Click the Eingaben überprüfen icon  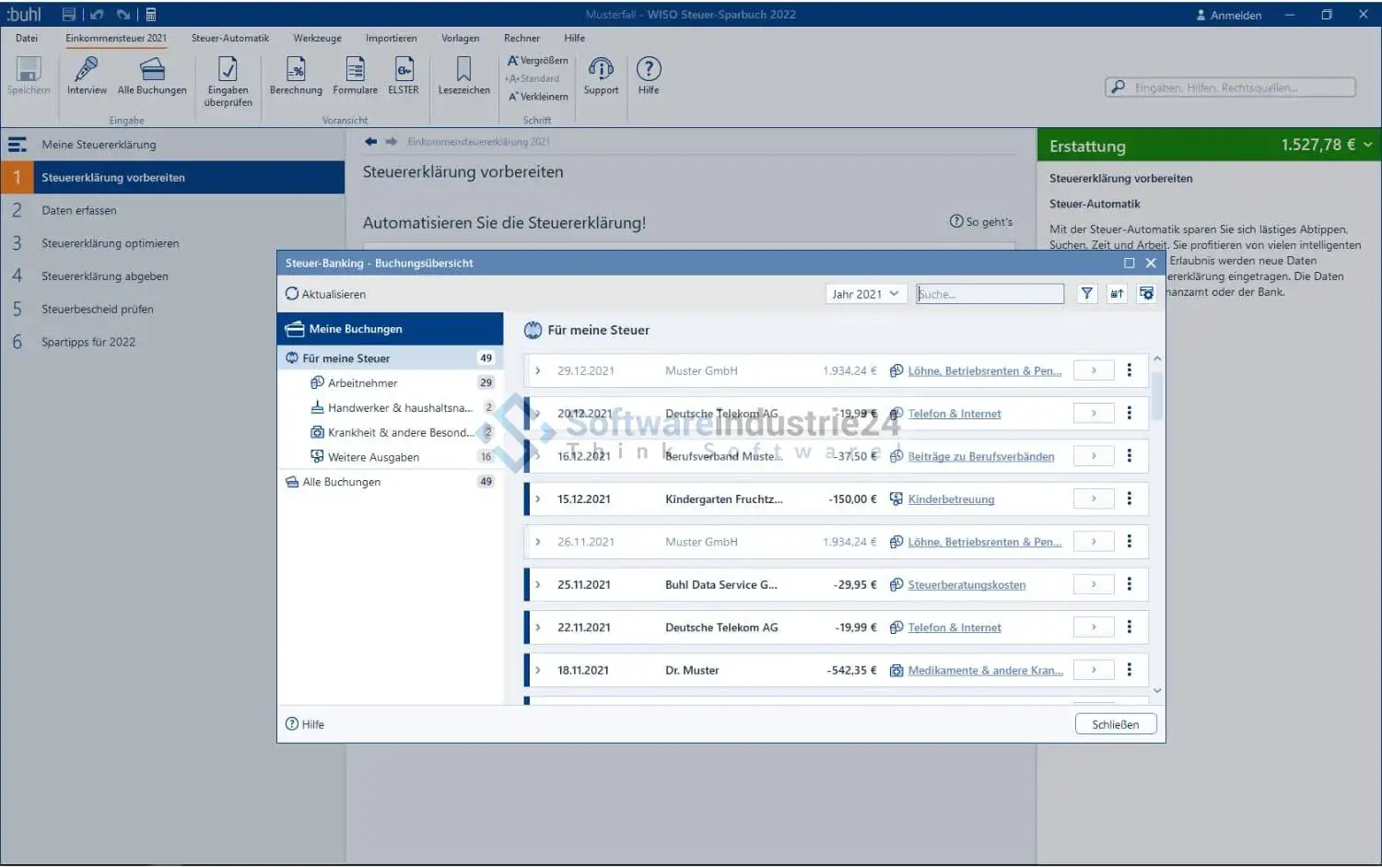[x=228, y=70]
